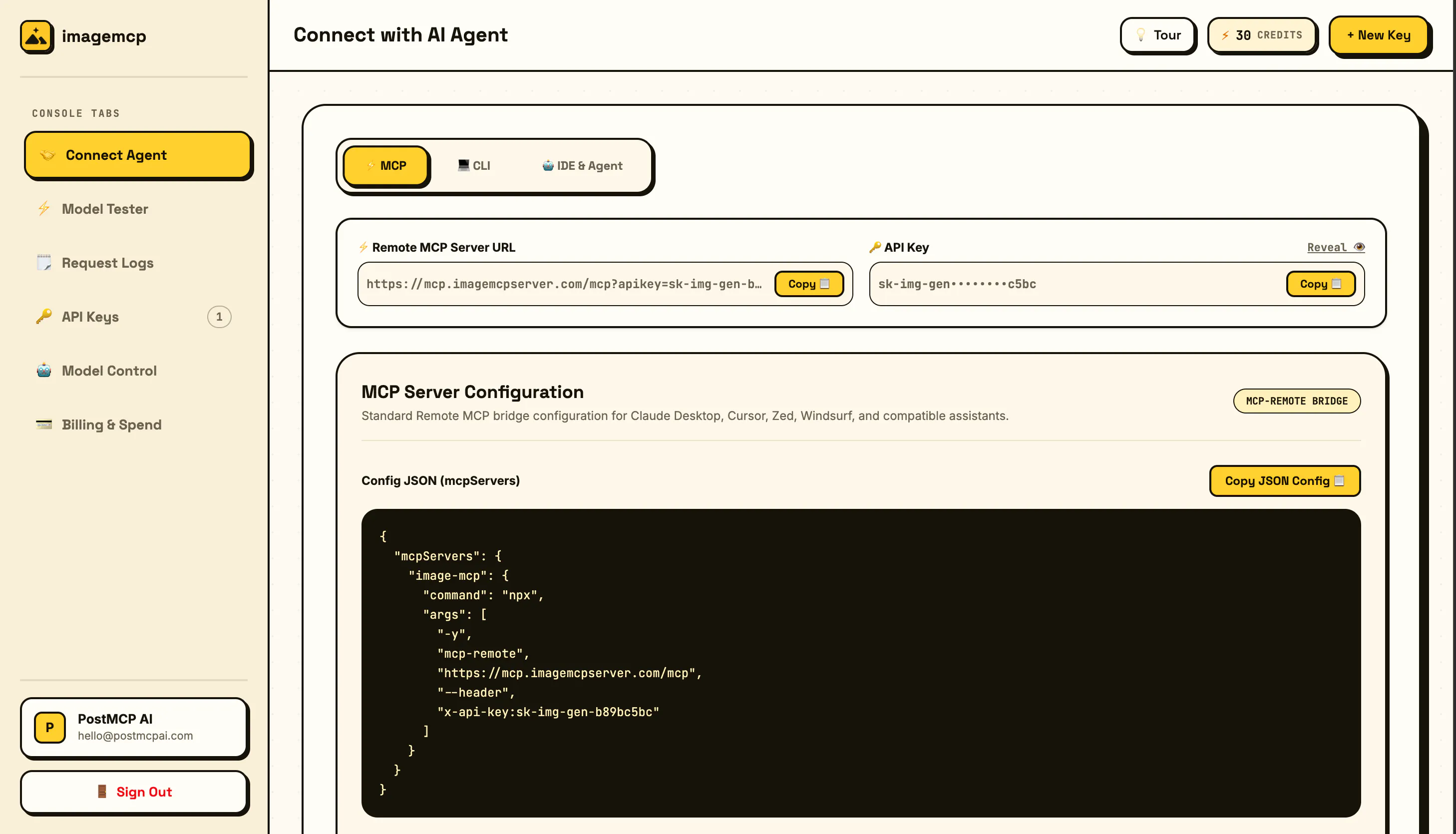Image resolution: width=1456 pixels, height=834 pixels.
Task: Click the door icon in Sign Out
Action: point(102,792)
